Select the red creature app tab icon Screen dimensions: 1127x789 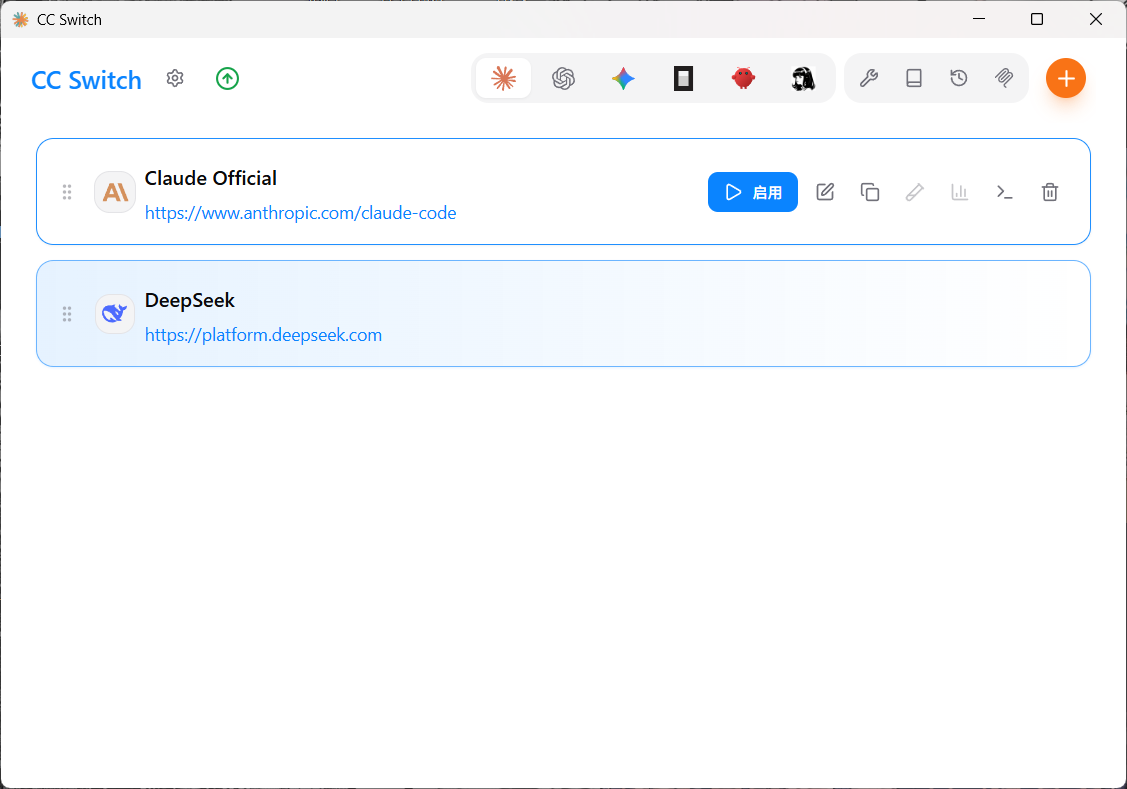pos(743,78)
